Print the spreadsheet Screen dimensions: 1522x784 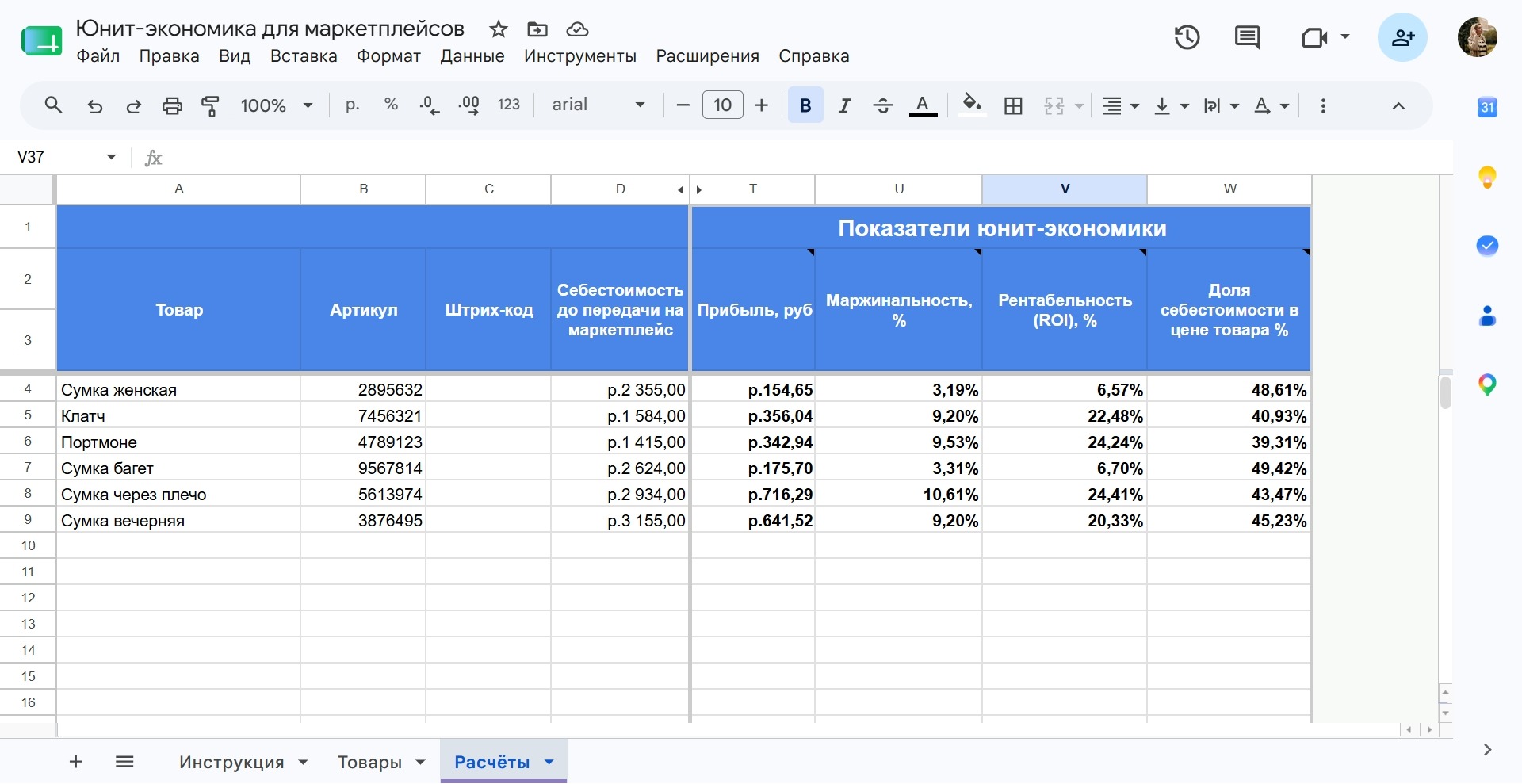172,105
